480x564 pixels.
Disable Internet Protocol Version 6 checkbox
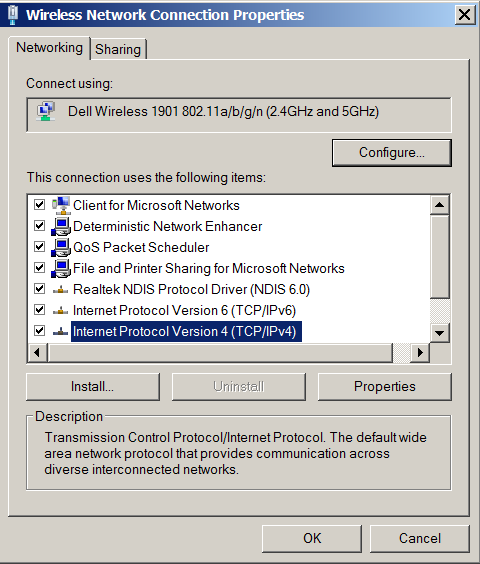39,310
